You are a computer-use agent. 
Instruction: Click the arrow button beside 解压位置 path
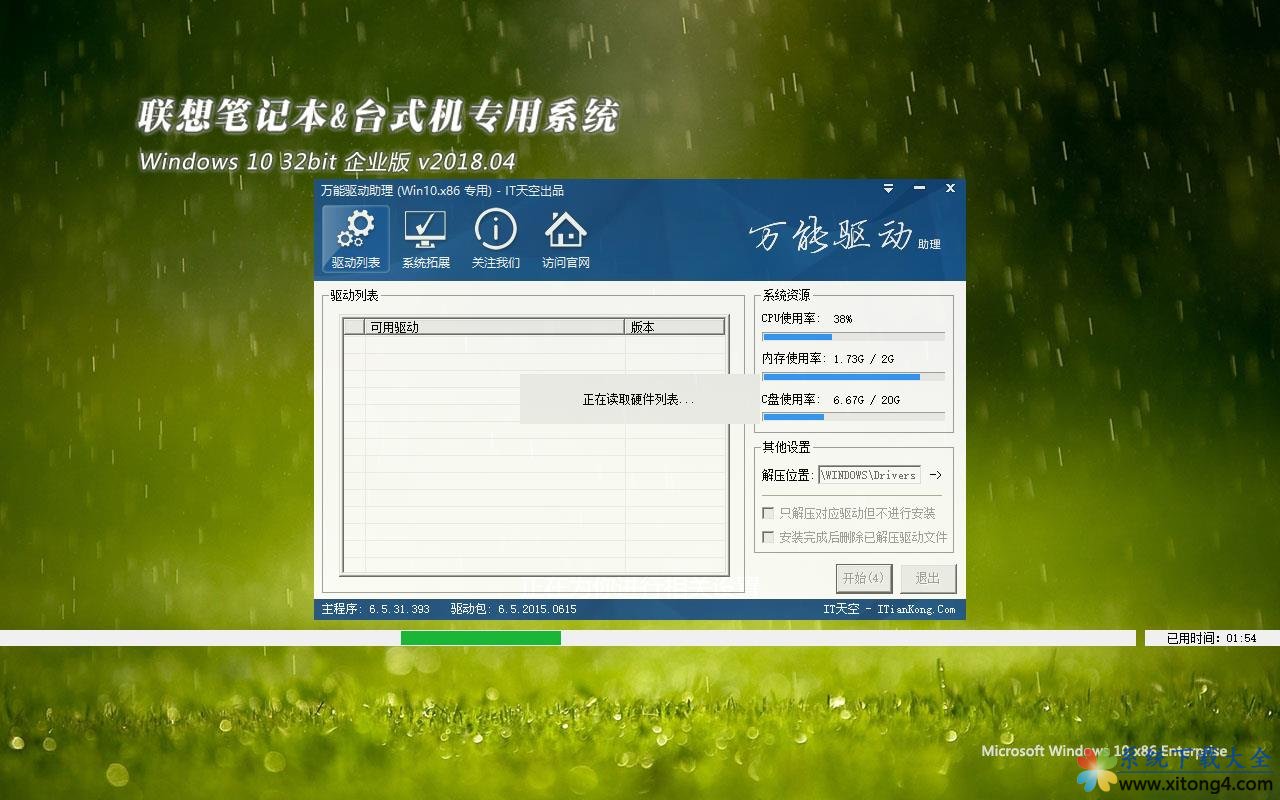tap(935, 475)
